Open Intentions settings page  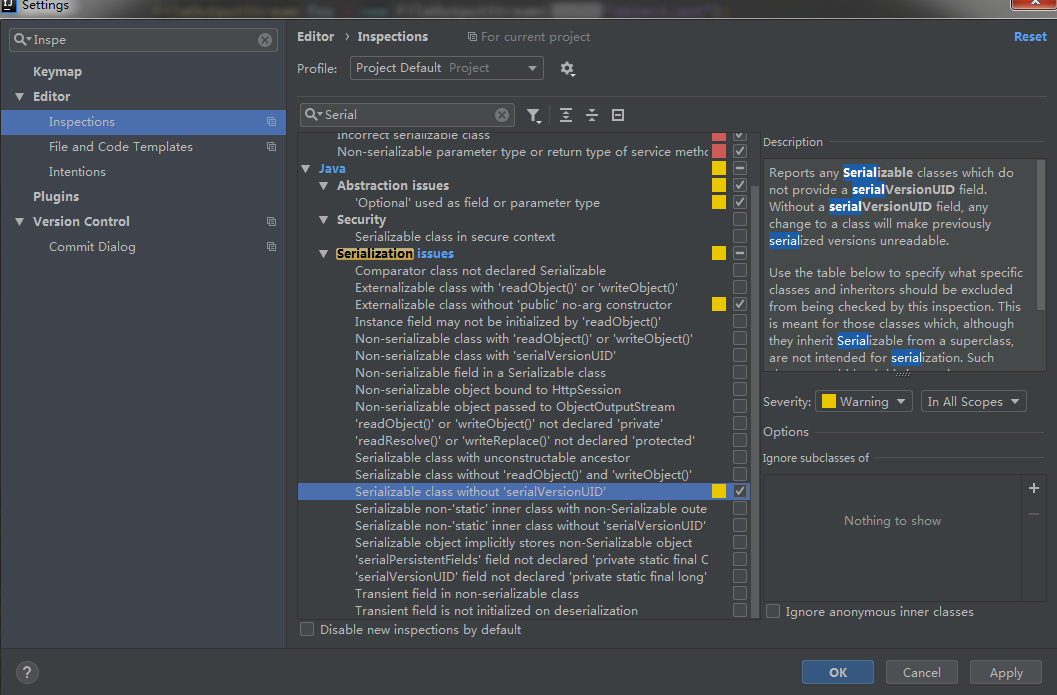click(x=77, y=172)
